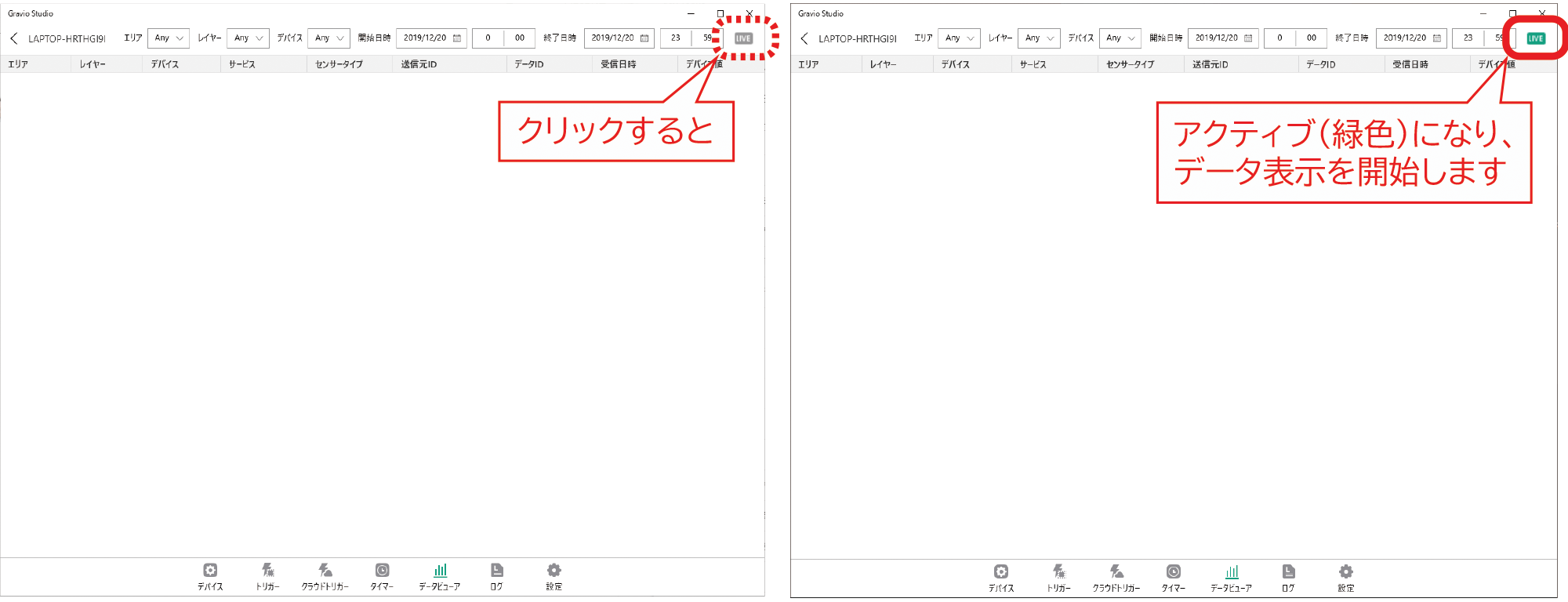
Task: Open 設定 gear icon in right window
Action: tap(1346, 571)
